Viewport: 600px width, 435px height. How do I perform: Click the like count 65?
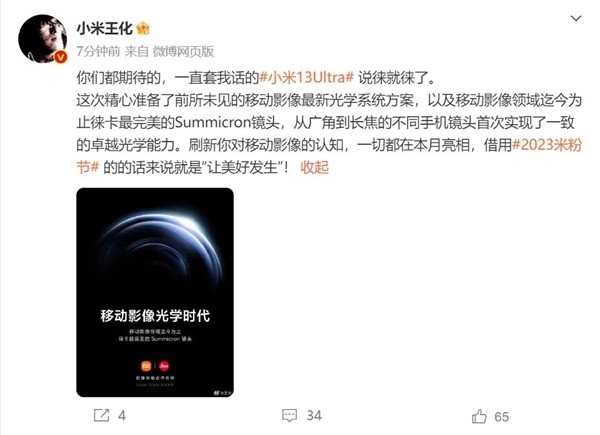(x=502, y=416)
